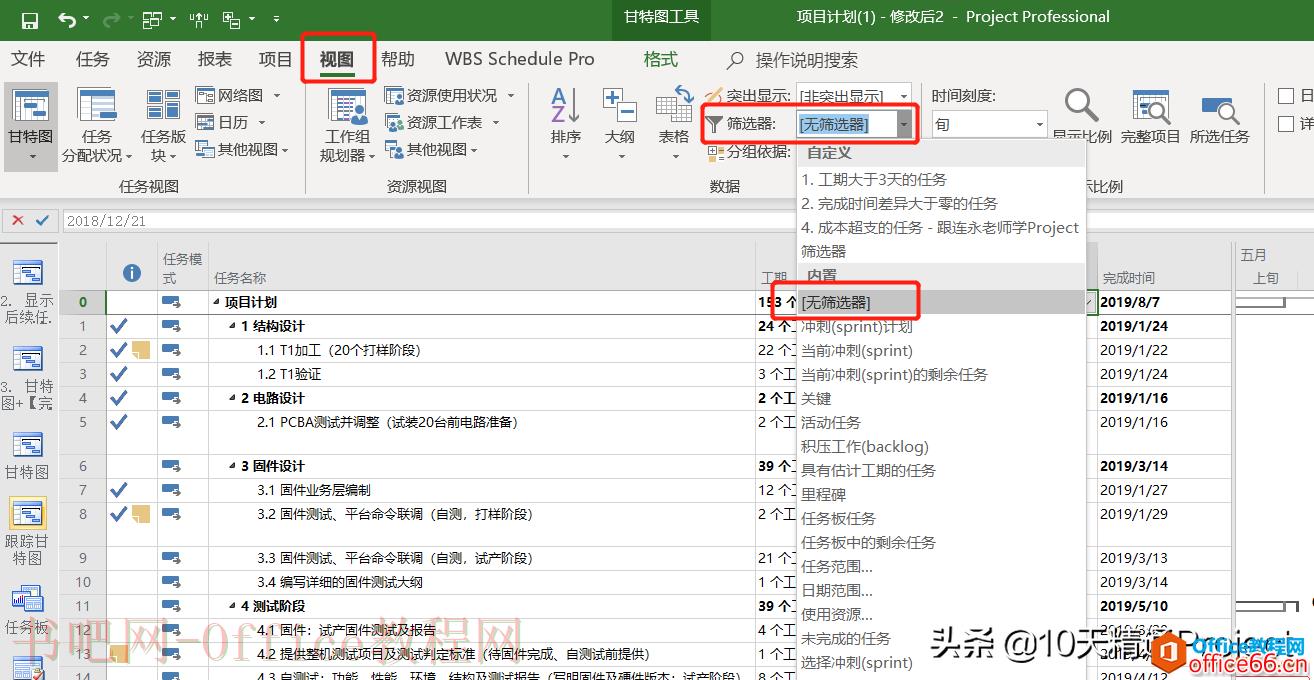Select Calendar (日历) view

click(232, 122)
